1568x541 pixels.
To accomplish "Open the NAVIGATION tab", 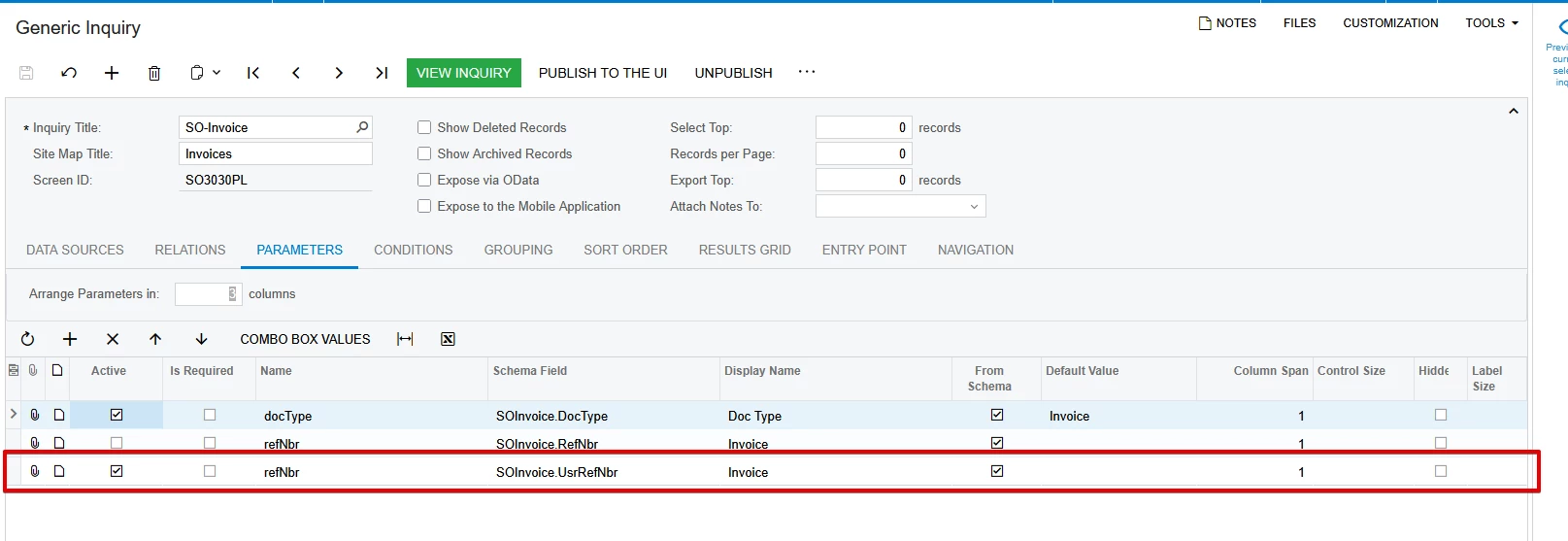I will [x=976, y=250].
